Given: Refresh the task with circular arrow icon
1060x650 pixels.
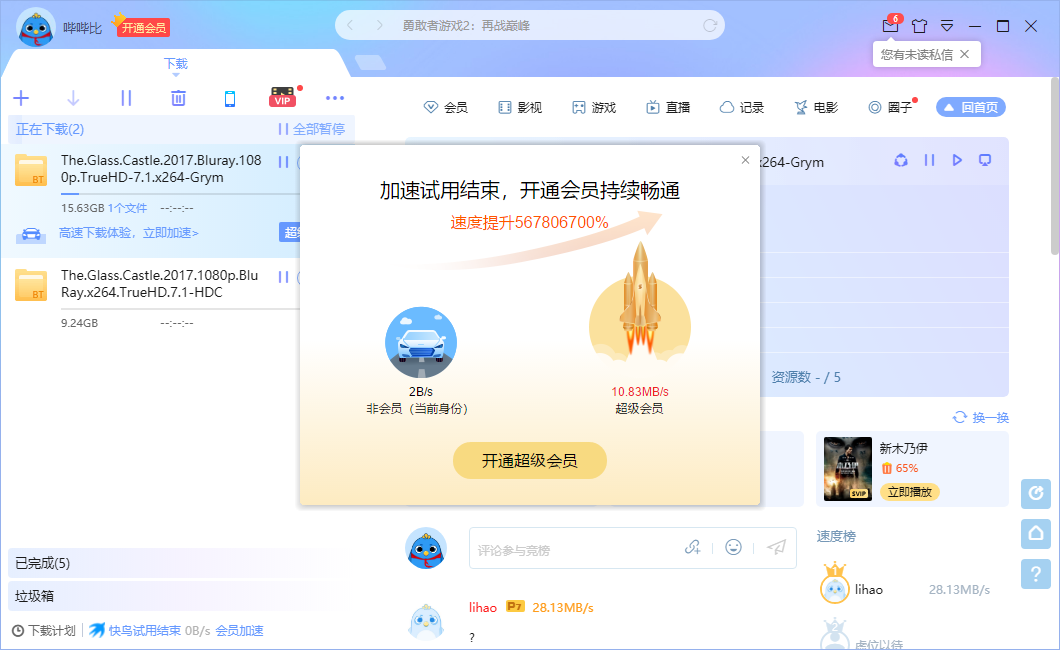Looking at the screenshot, I should tap(899, 160).
